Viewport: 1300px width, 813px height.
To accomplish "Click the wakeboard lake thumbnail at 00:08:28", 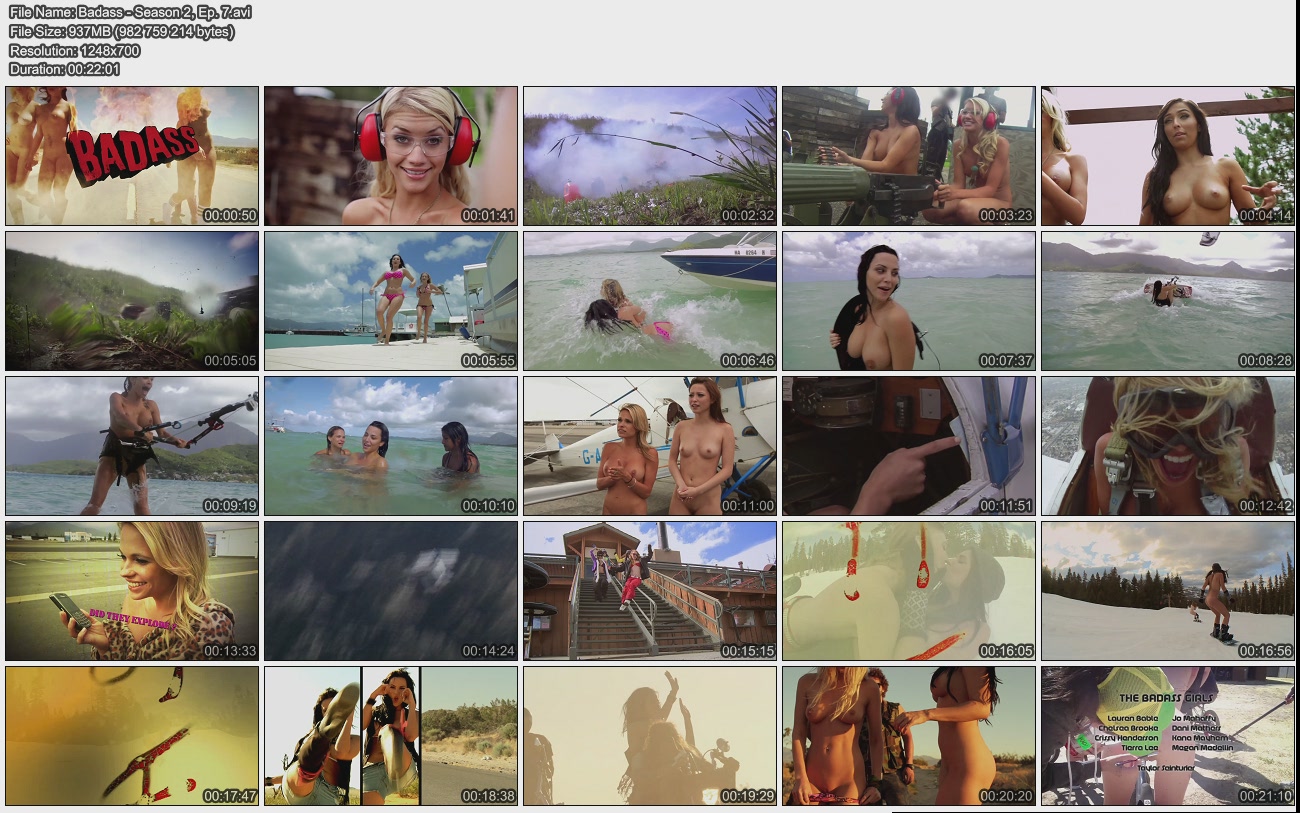I will [1168, 301].
